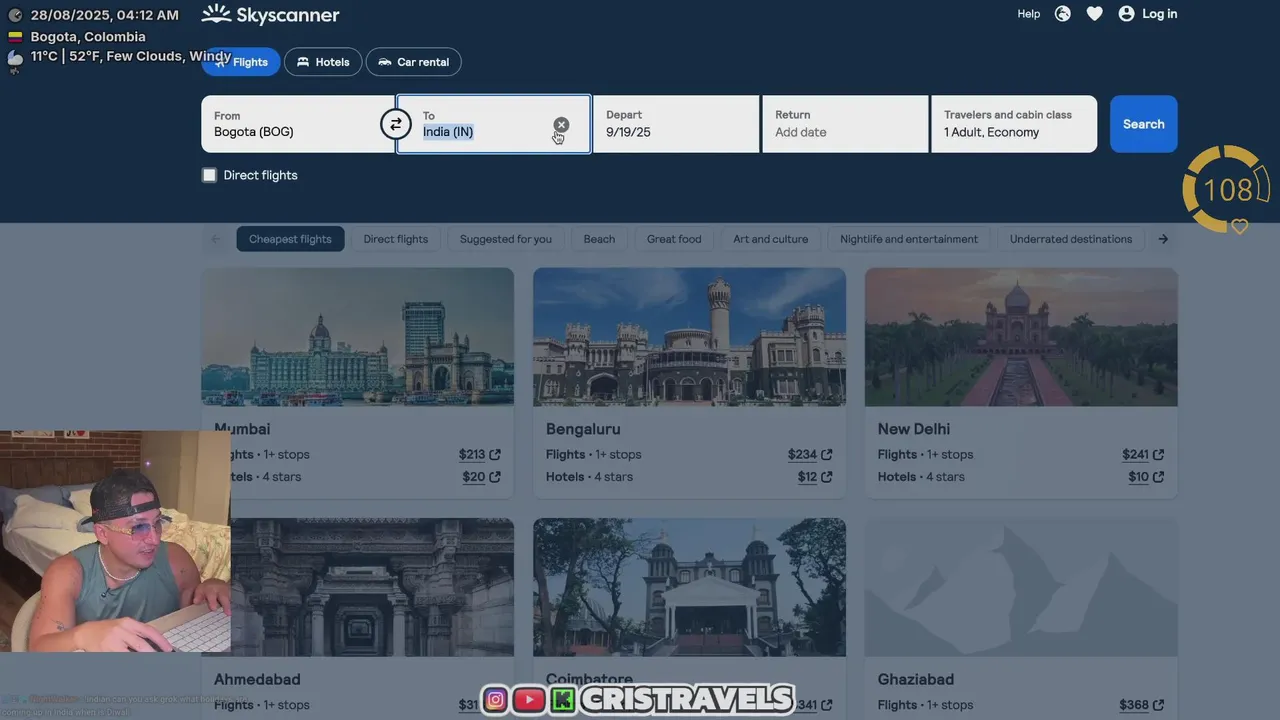The height and width of the screenshot is (720, 1280).
Task: Open Ghaziabad flights $368 external link icon
Action: coord(1158,705)
